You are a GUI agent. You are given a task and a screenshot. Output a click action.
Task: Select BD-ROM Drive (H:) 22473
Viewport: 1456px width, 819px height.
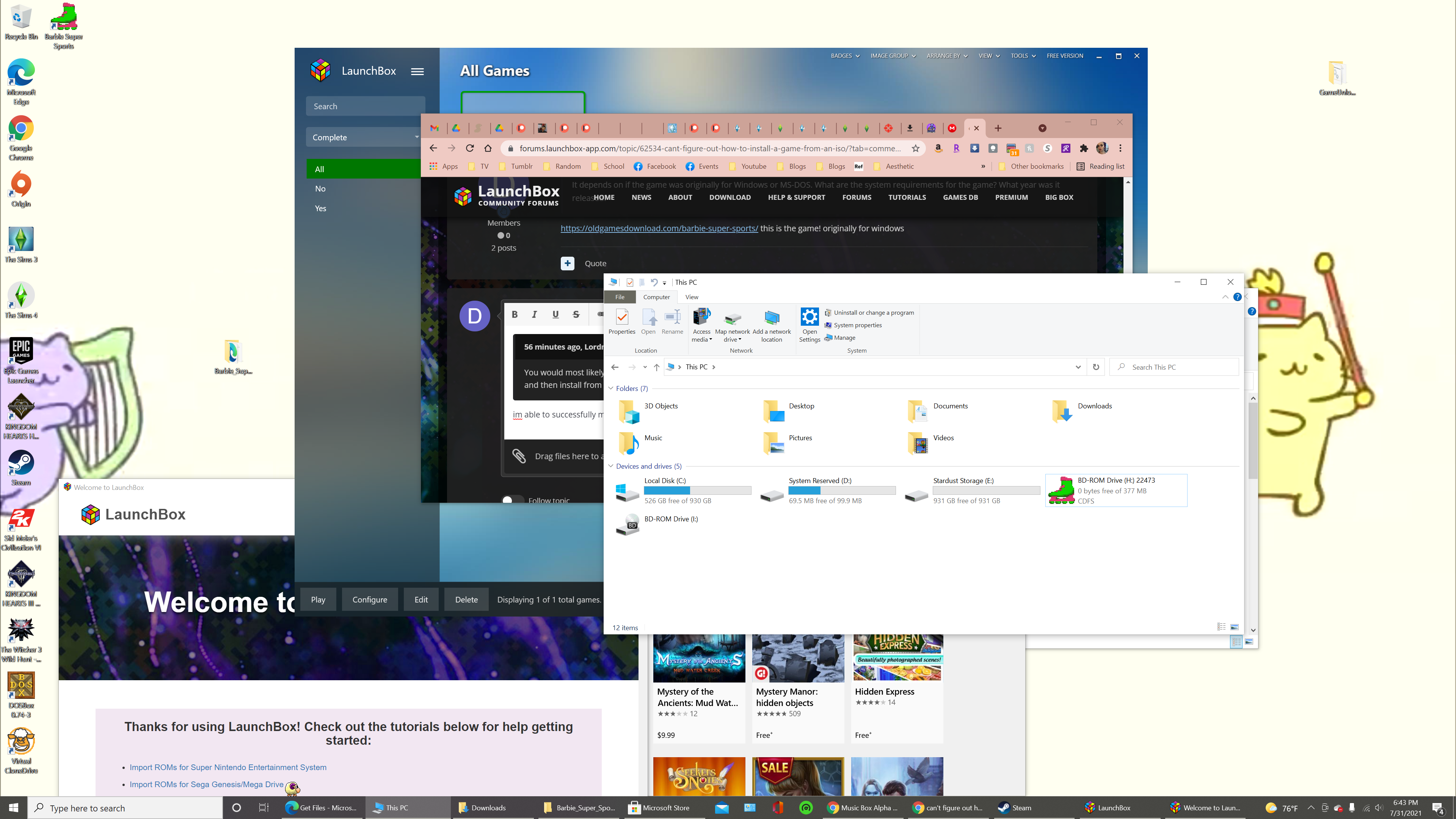pos(1116,490)
